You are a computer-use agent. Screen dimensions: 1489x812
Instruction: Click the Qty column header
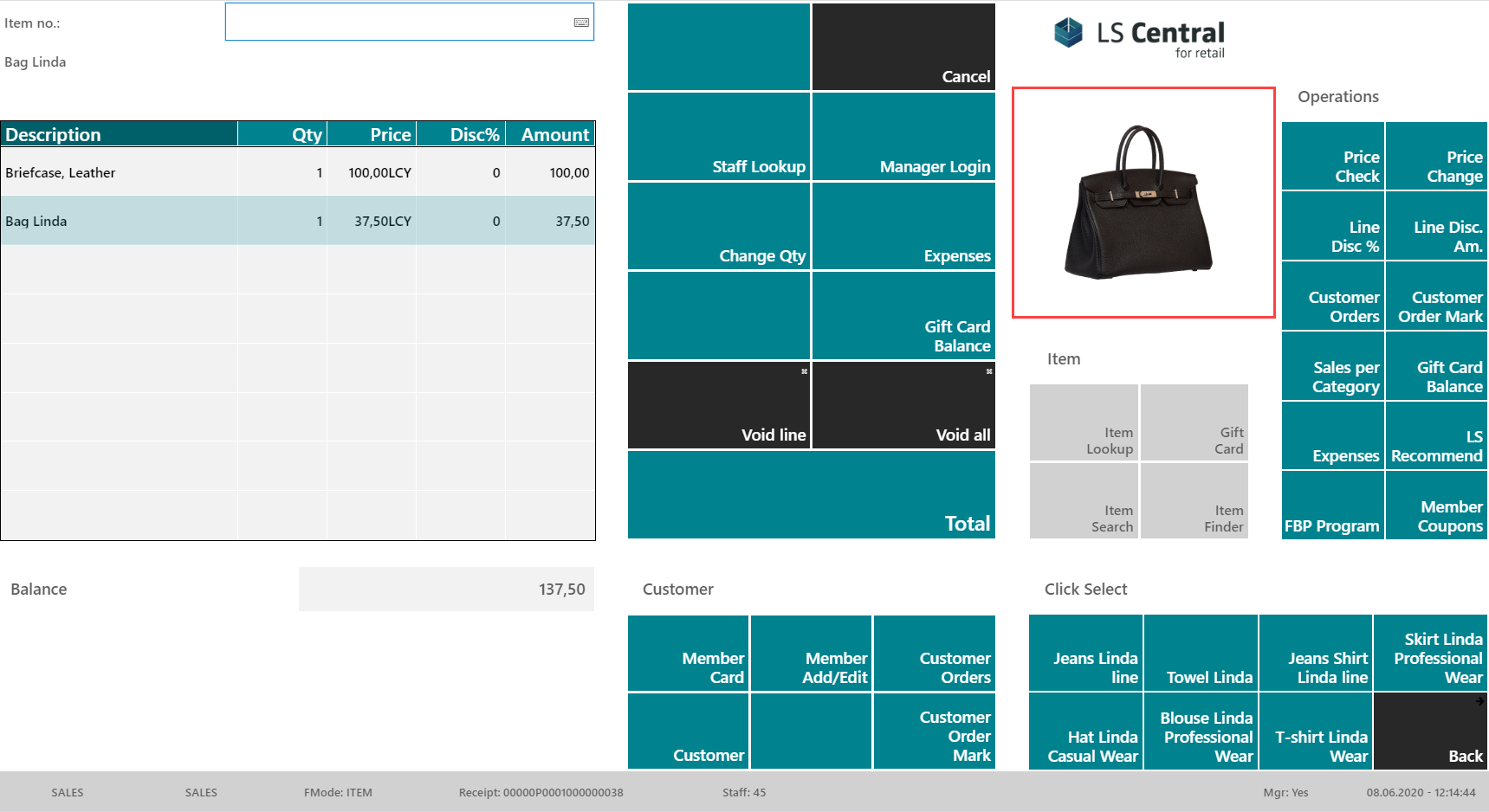click(282, 134)
